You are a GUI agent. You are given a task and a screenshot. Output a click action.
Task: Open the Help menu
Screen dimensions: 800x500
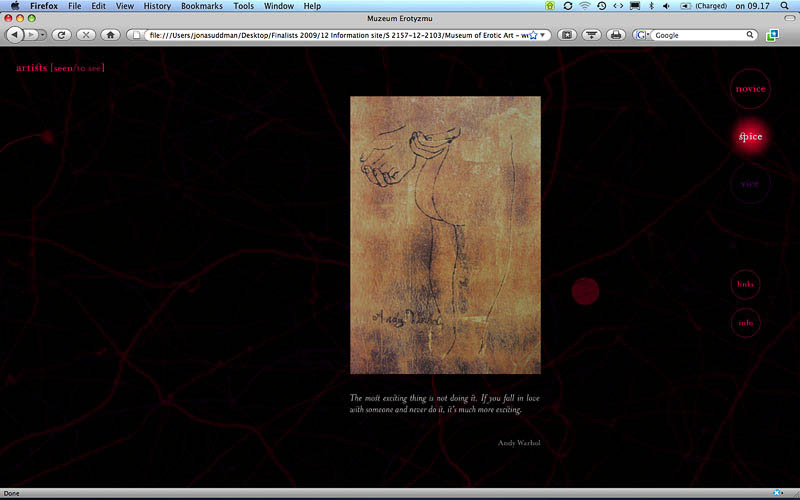pos(312,6)
